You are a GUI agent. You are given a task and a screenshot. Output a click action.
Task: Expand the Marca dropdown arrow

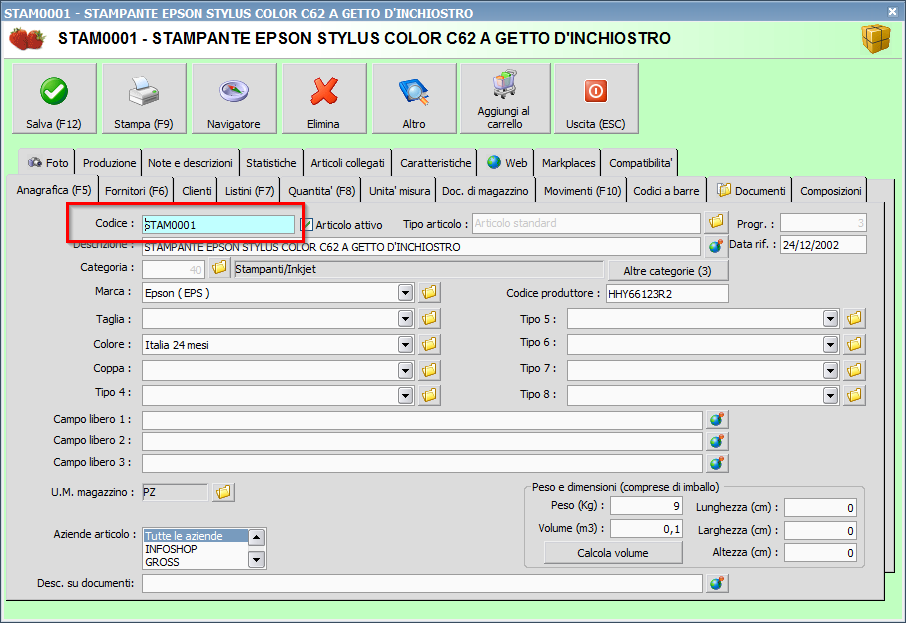406,293
